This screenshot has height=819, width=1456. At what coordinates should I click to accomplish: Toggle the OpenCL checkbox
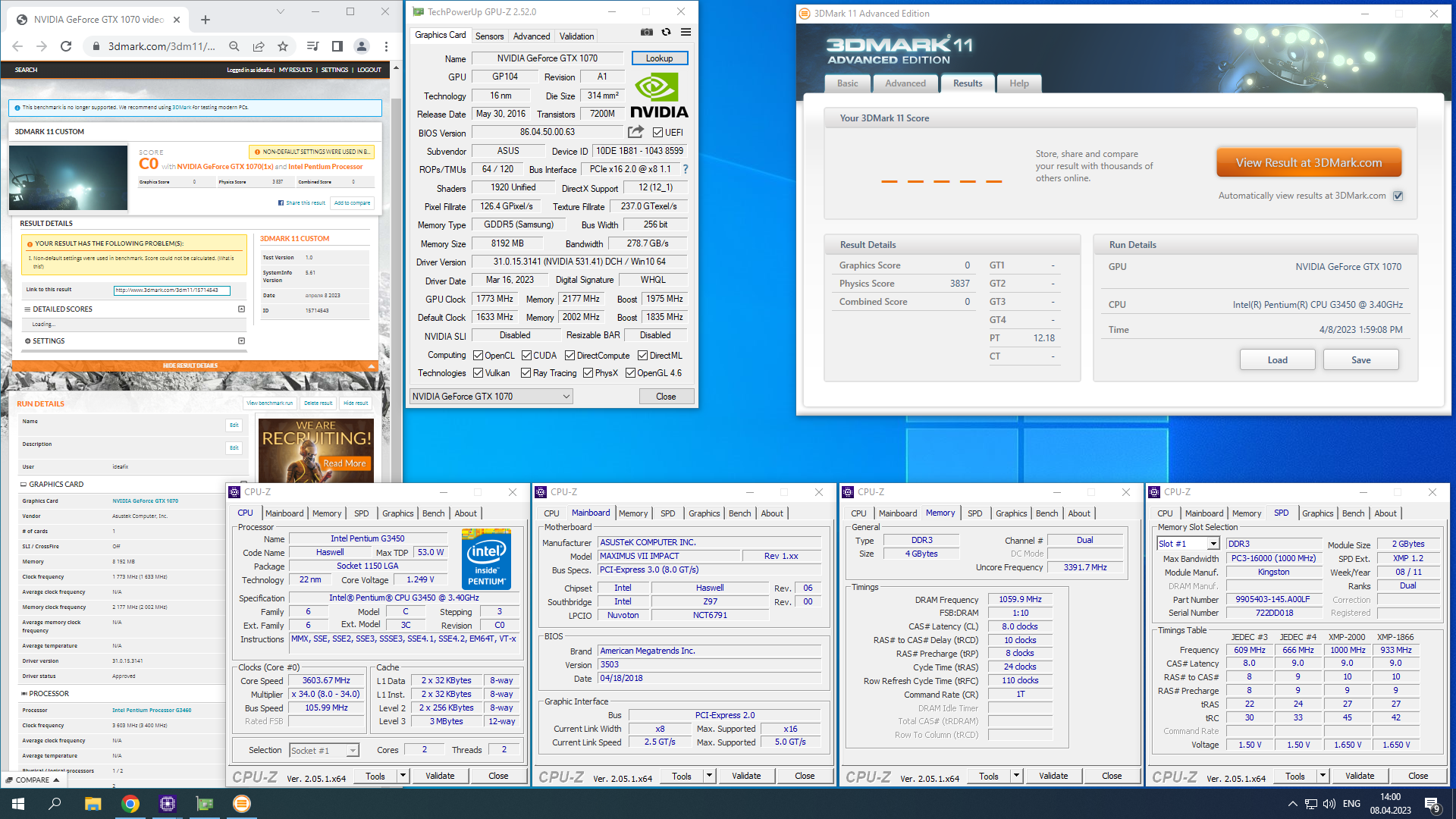click(479, 356)
